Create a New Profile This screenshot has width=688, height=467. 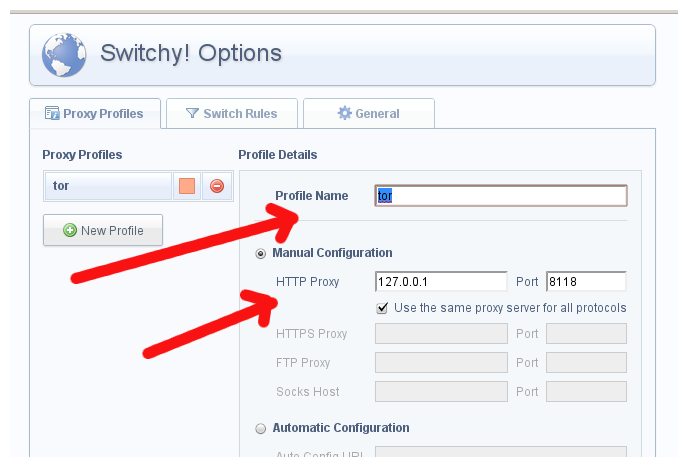click(x=103, y=230)
